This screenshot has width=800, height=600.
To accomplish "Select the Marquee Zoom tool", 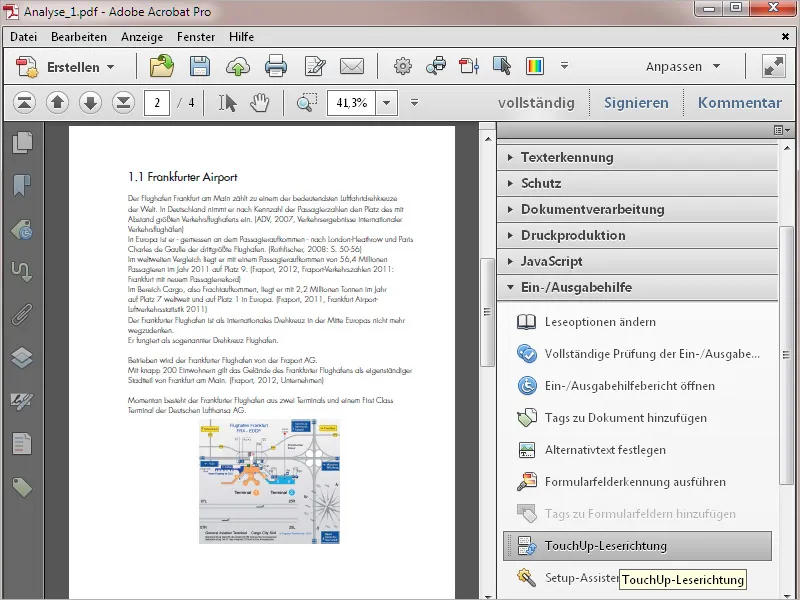I will coord(305,102).
